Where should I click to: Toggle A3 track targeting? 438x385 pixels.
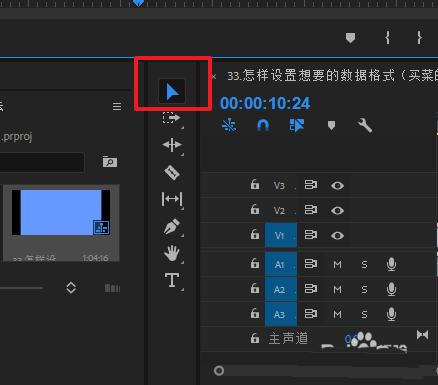(x=281, y=314)
